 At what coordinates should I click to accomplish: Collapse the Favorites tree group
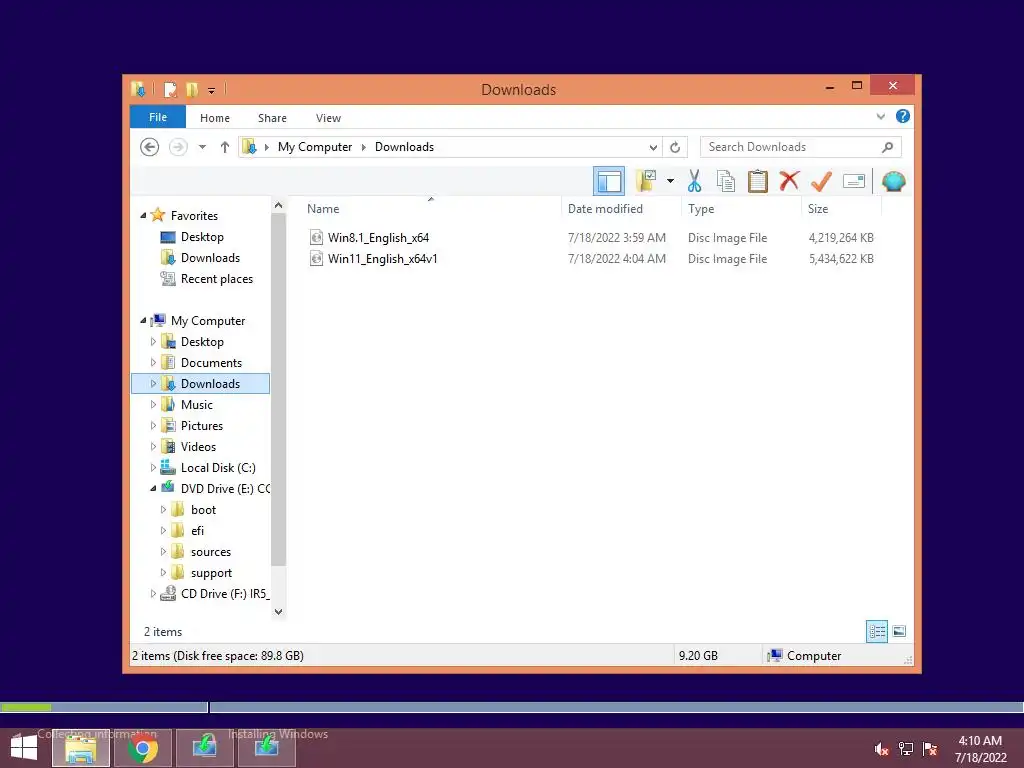pos(143,216)
